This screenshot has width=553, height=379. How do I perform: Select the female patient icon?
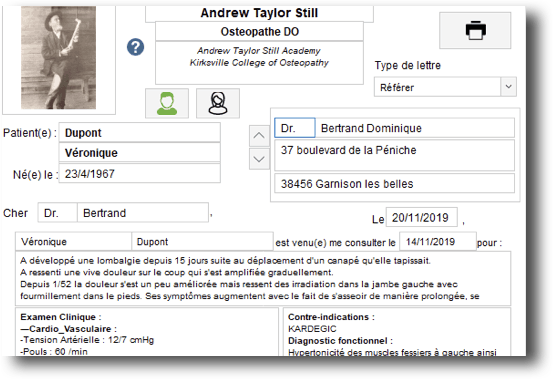[x=218, y=103]
